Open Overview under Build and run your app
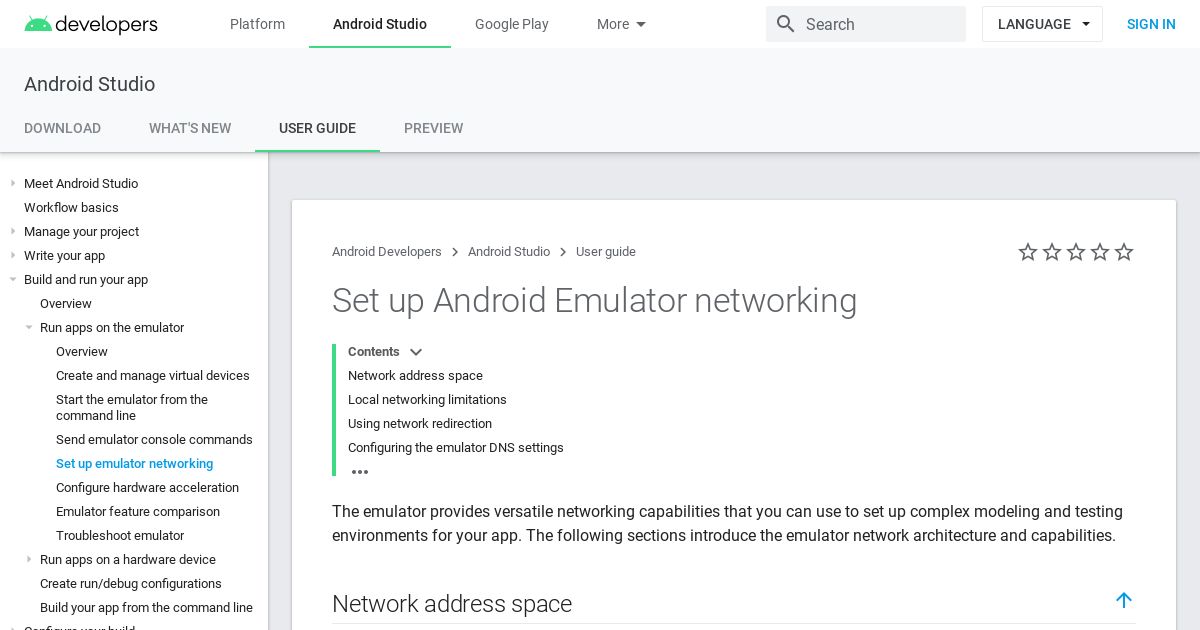1200x630 pixels. coord(66,304)
